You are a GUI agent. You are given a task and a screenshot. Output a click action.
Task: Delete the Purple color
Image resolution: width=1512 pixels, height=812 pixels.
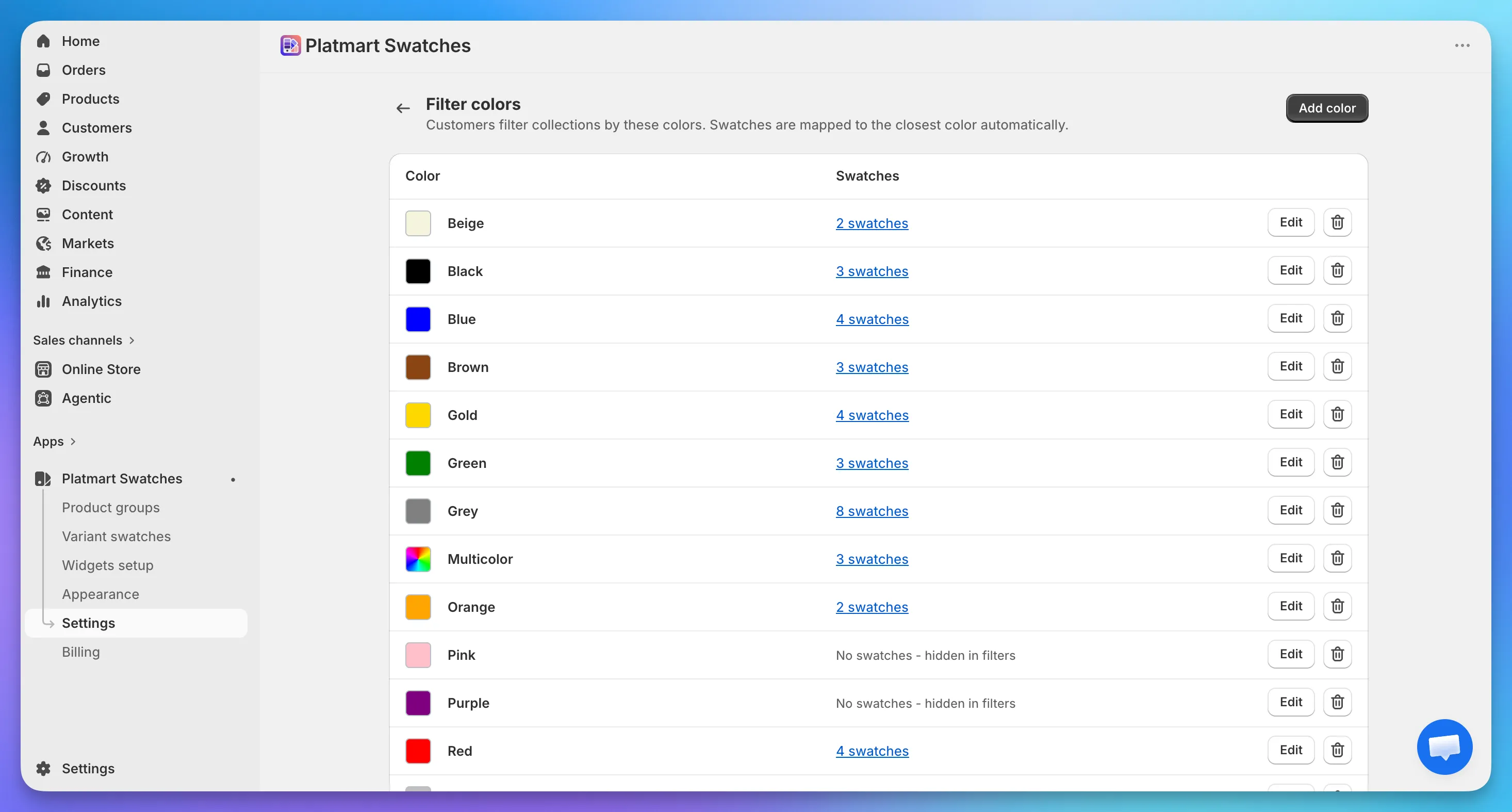1337,702
